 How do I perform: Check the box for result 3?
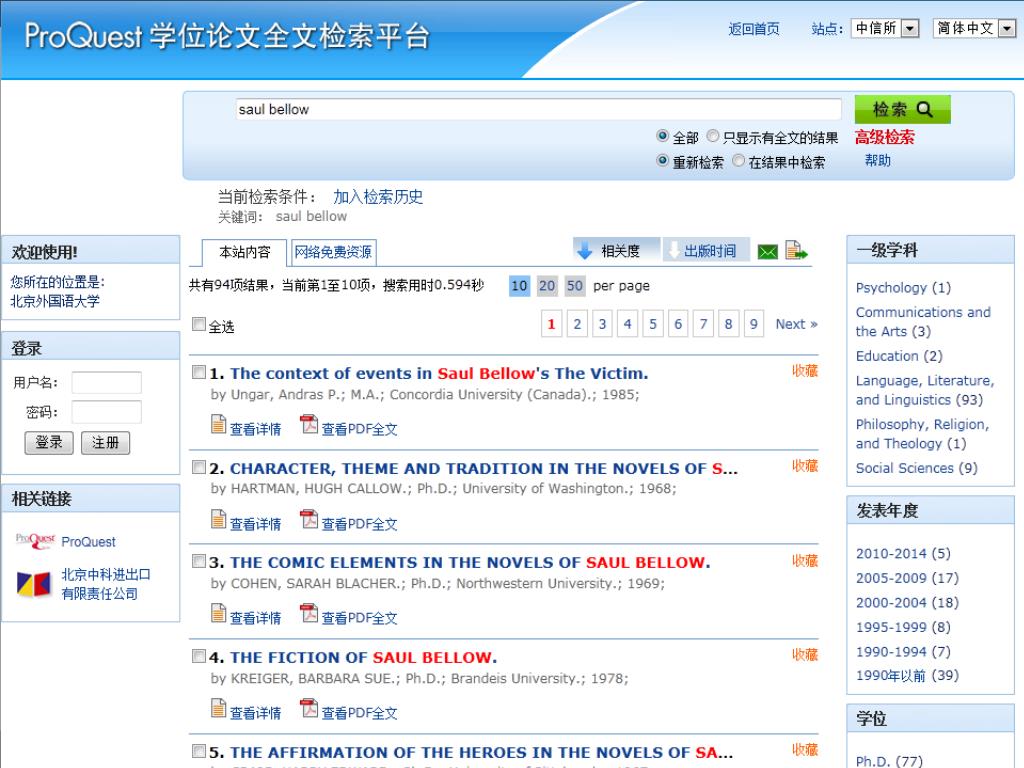[x=199, y=561]
